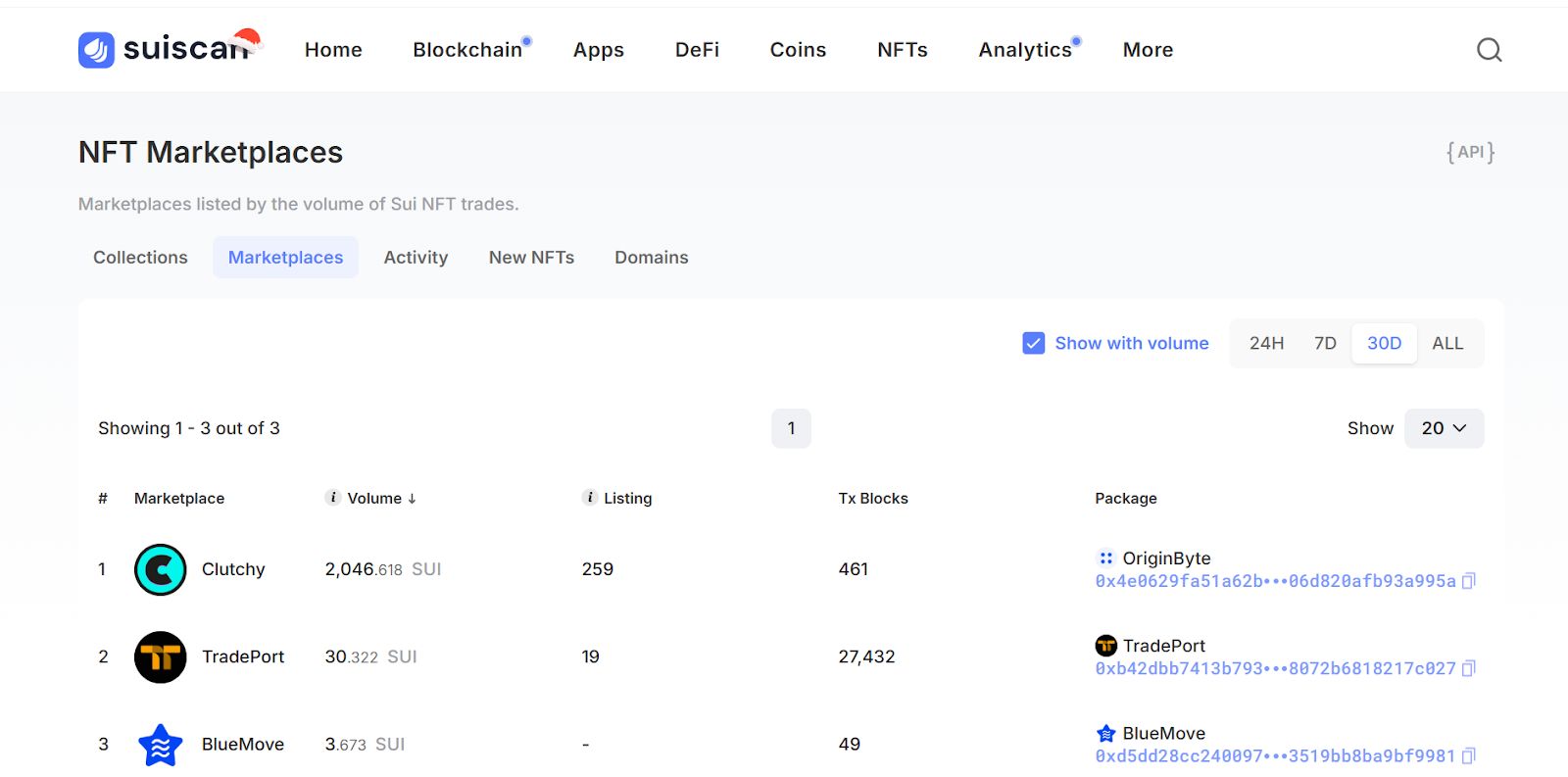
Task: Open the TradePort package address link
Action: click(x=1274, y=668)
